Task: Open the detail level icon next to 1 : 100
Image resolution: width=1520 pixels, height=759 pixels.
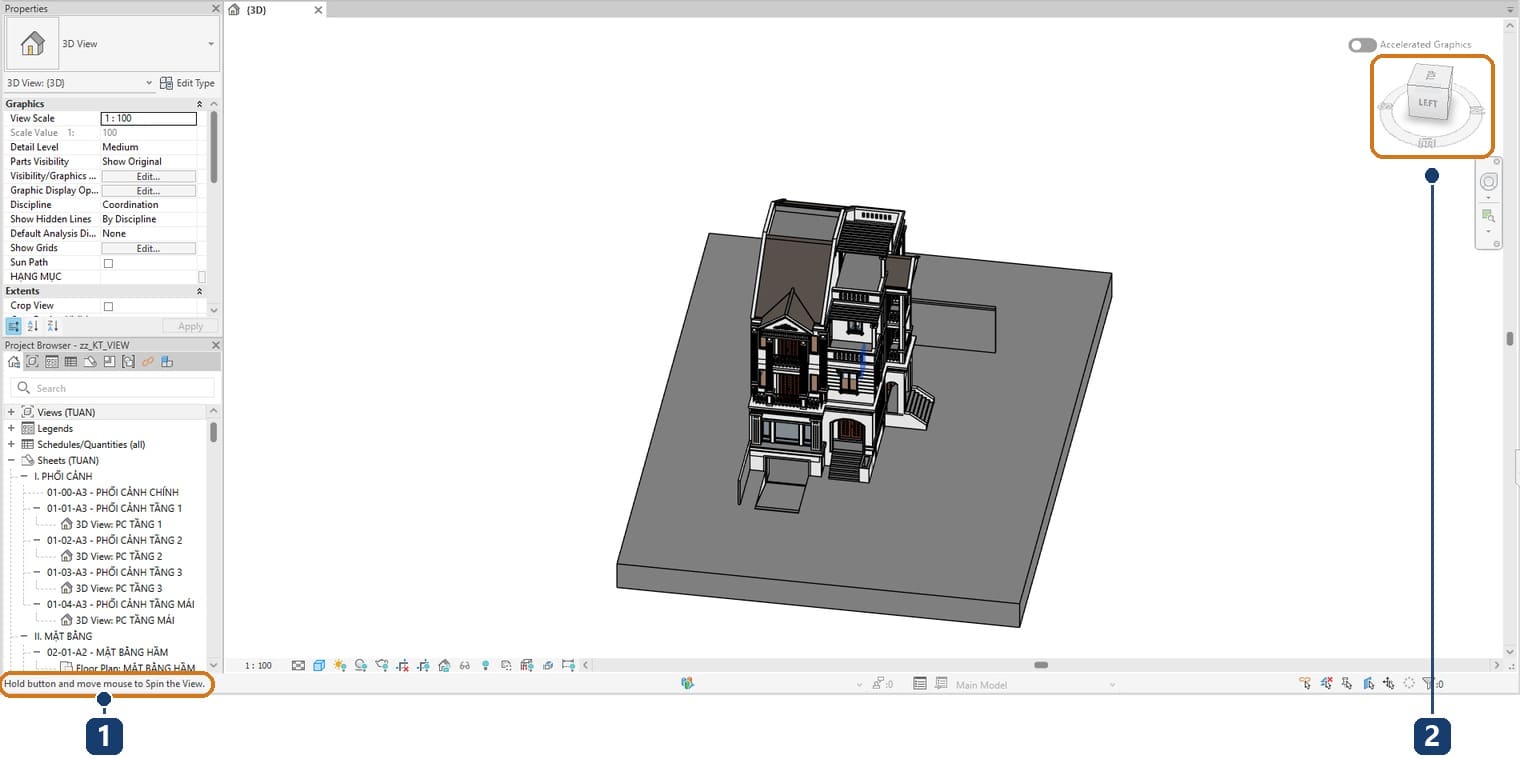Action: (298, 665)
